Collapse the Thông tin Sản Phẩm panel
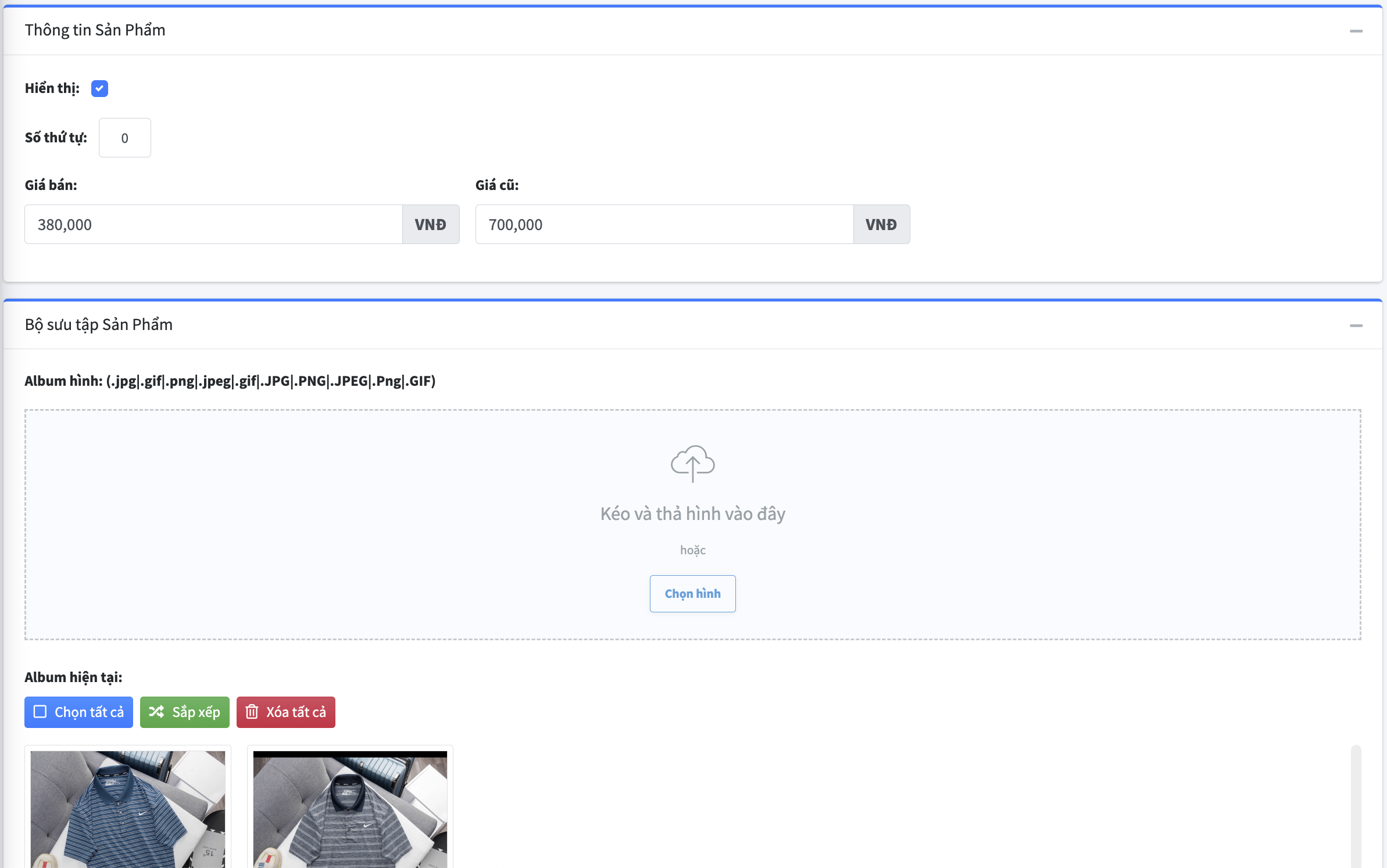This screenshot has width=1387, height=868. click(x=1356, y=31)
